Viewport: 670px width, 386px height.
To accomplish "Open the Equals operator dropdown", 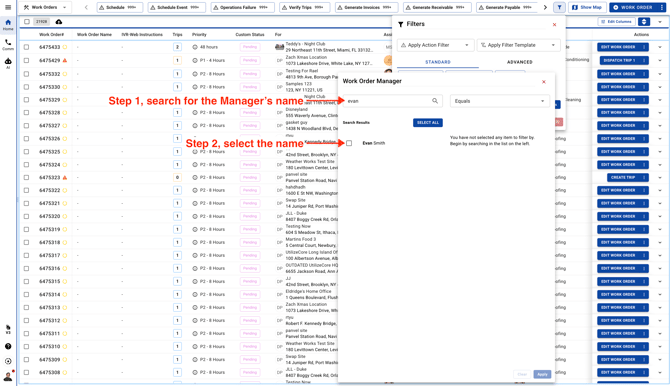I will tap(500, 101).
